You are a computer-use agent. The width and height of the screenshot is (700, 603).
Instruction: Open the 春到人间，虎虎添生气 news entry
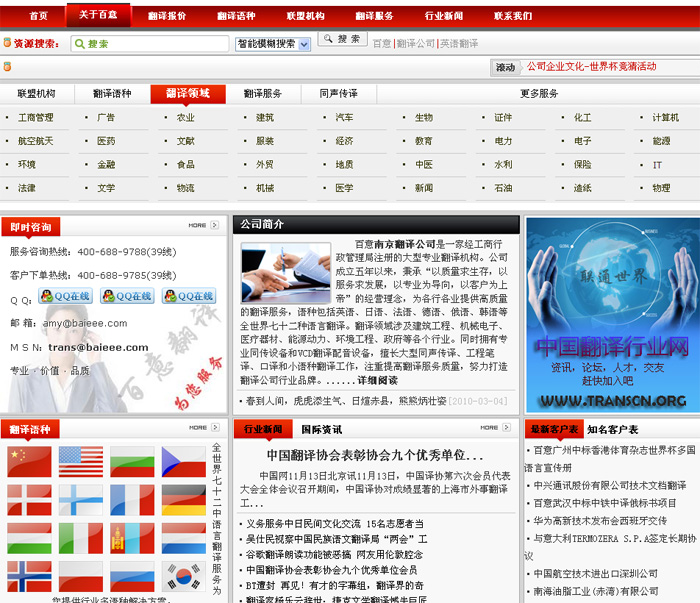346,401
